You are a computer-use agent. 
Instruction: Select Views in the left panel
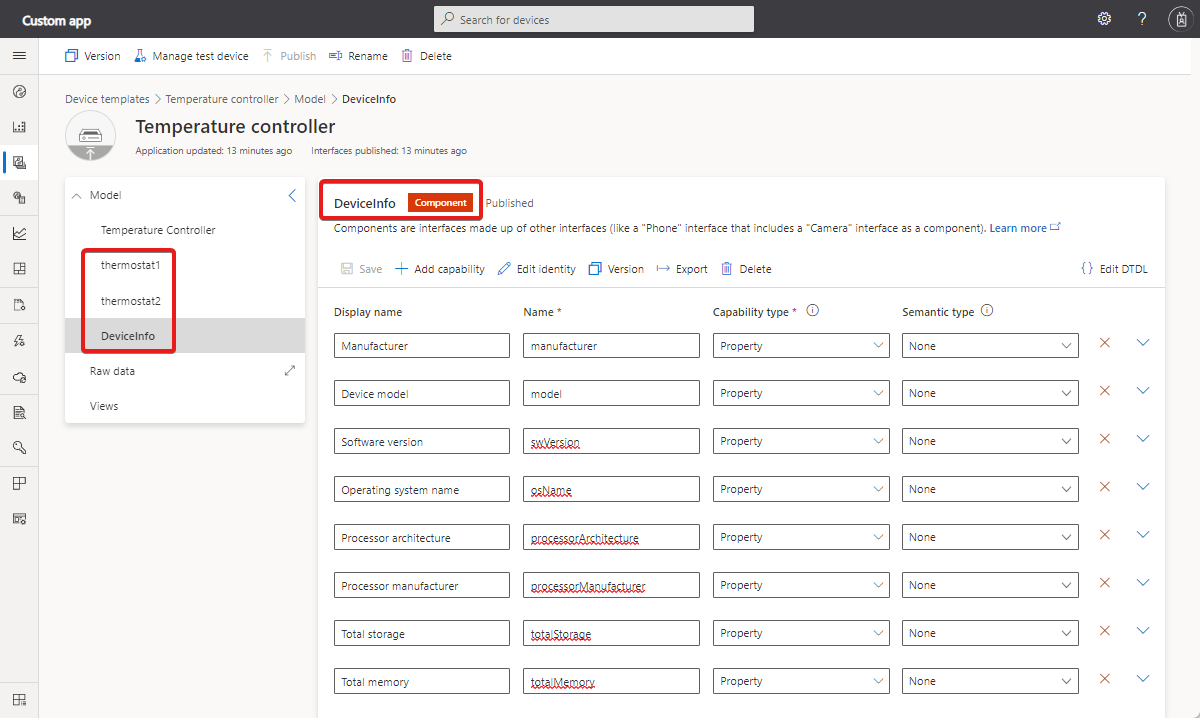pos(103,406)
